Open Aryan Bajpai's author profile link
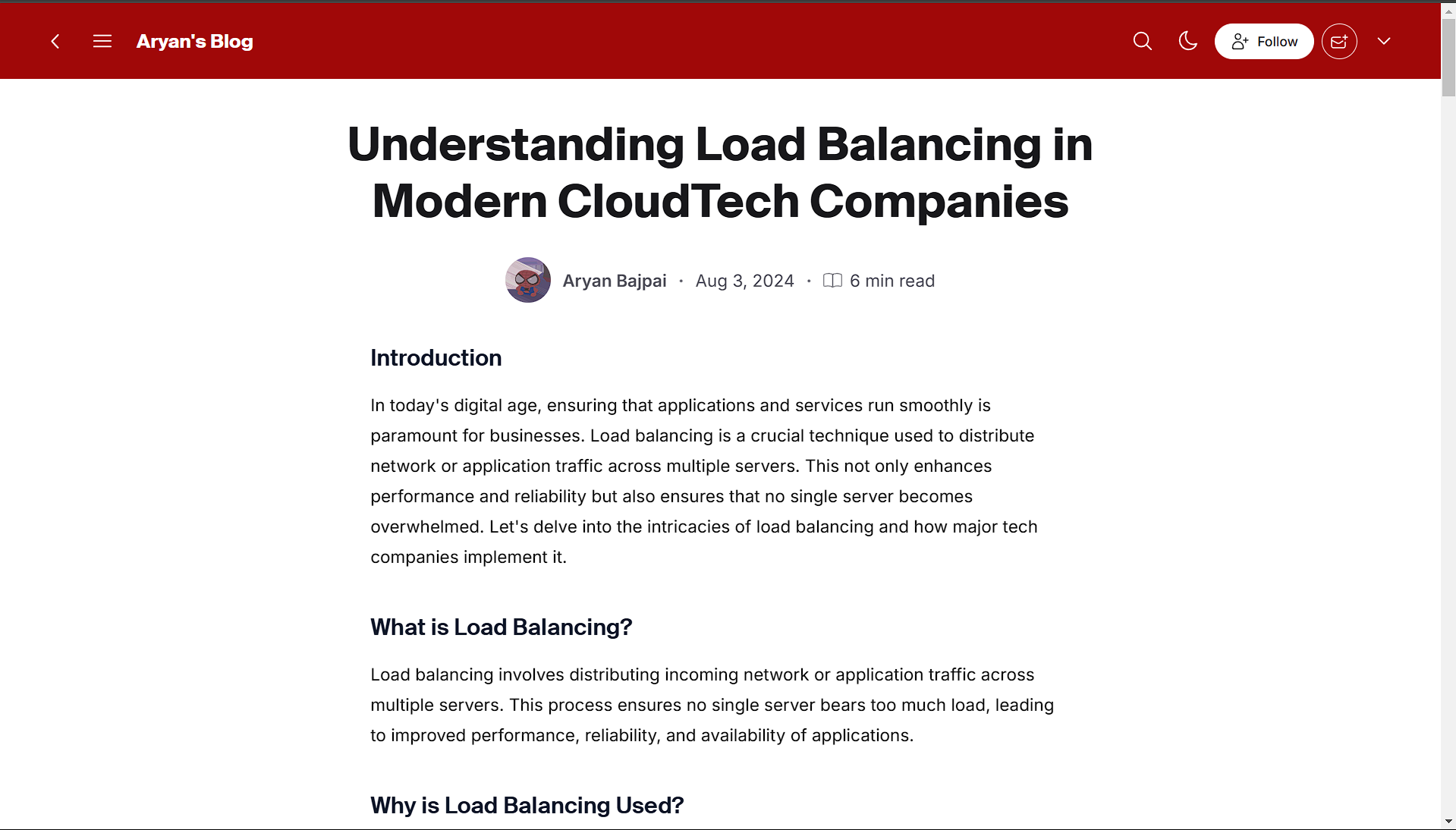The image size is (1456, 830). [x=614, y=280]
